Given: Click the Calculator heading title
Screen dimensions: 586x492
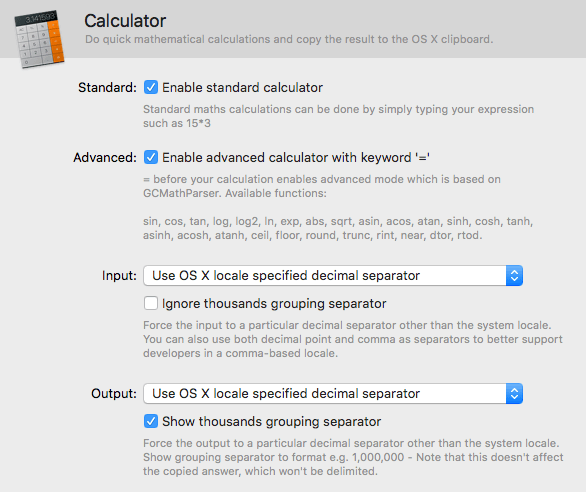Looking at the screenshot, I should tap(125, 21).
